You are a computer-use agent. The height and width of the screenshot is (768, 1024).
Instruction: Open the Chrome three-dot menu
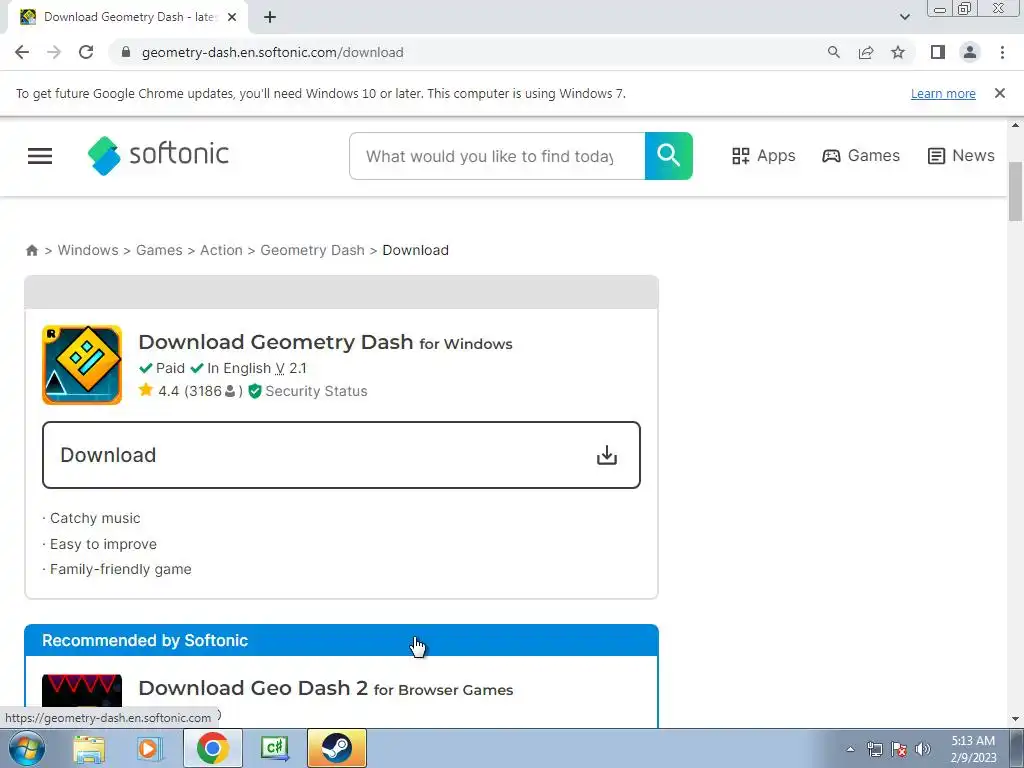tap(1002, 52)
